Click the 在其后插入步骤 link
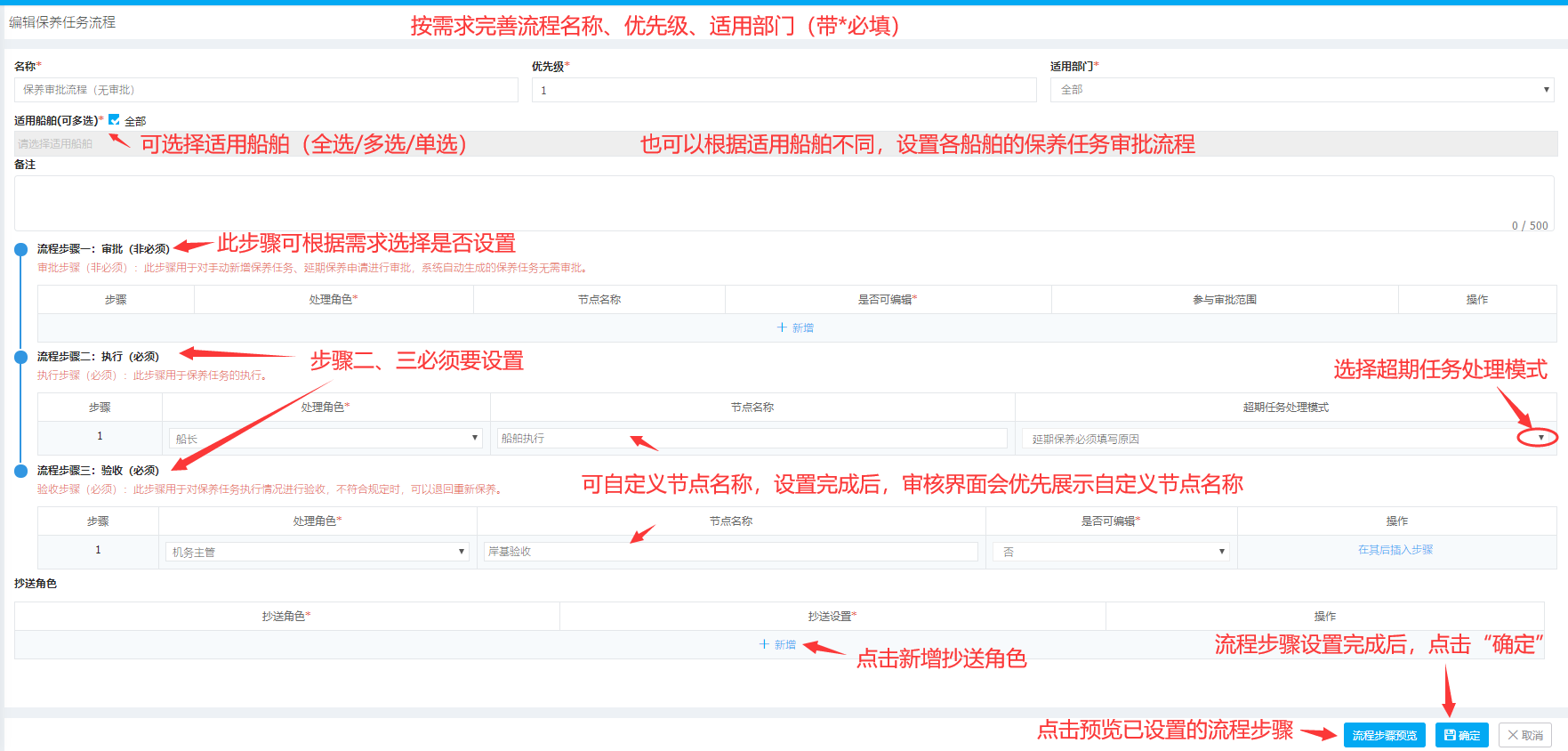 tap(1395, 550)
